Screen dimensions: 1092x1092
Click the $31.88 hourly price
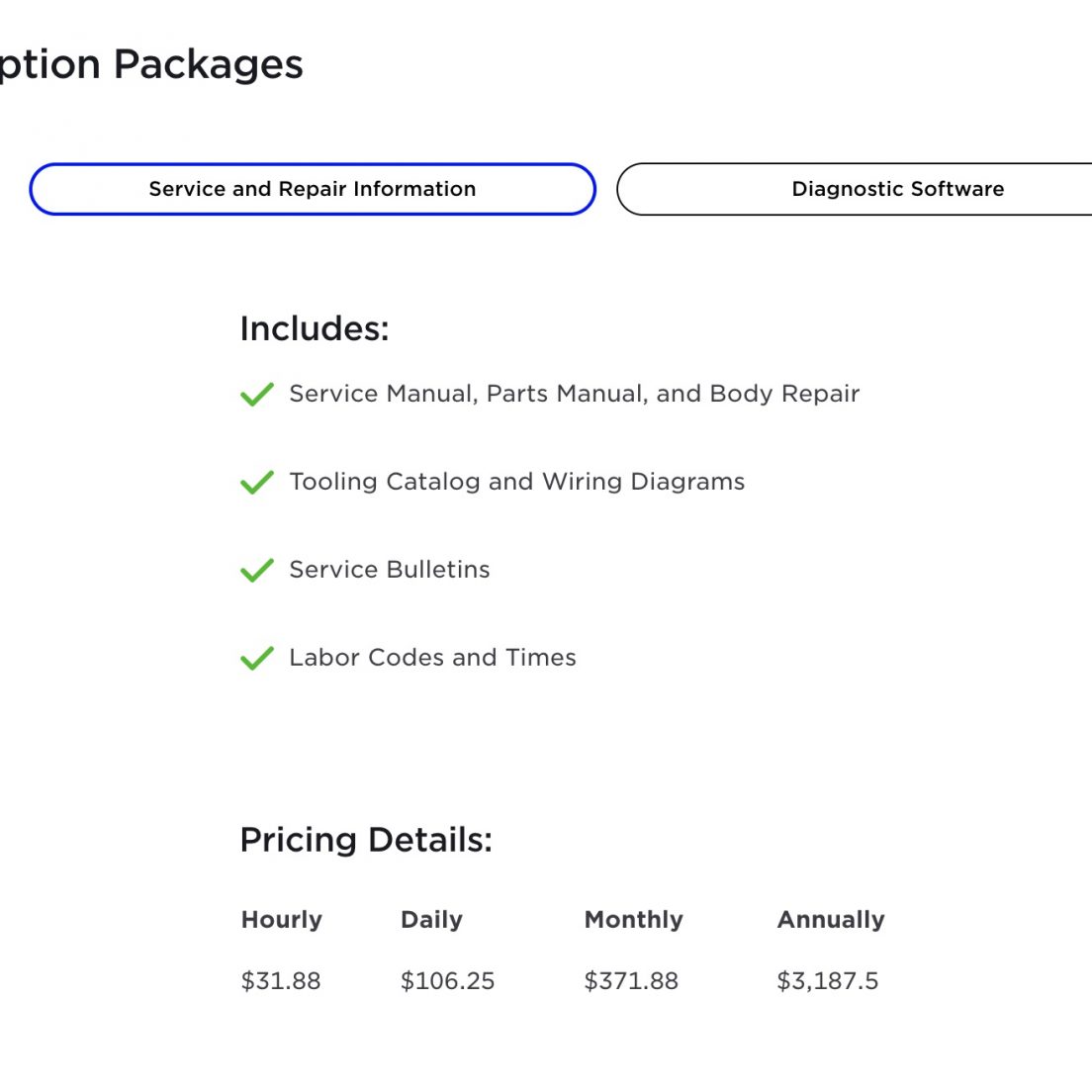click(x=281, y=980)
